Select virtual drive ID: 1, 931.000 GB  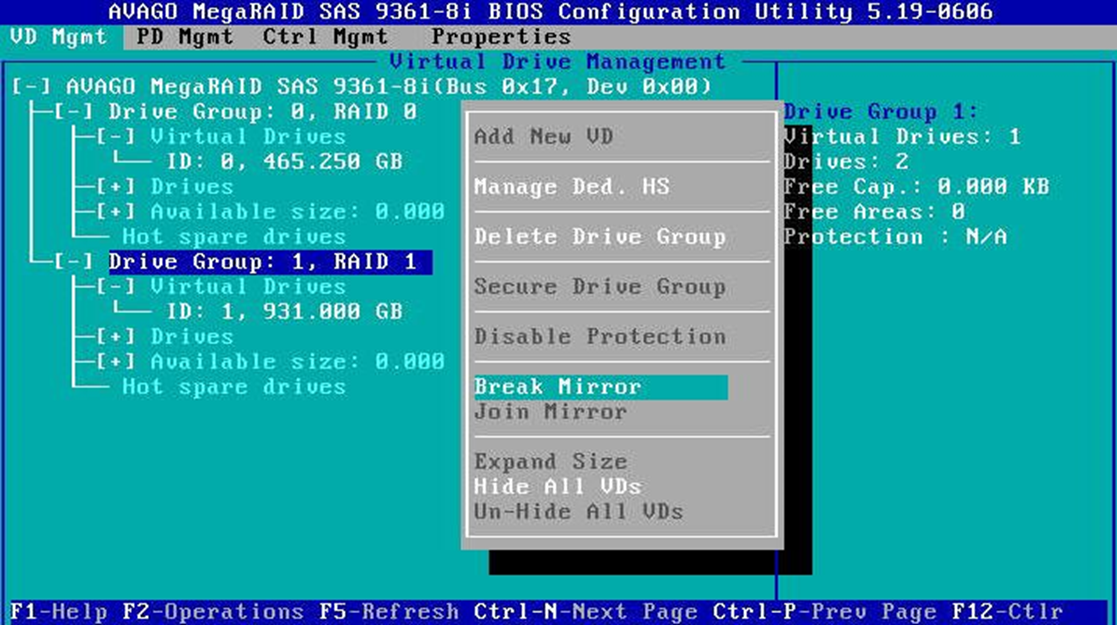tap(284, 311)
